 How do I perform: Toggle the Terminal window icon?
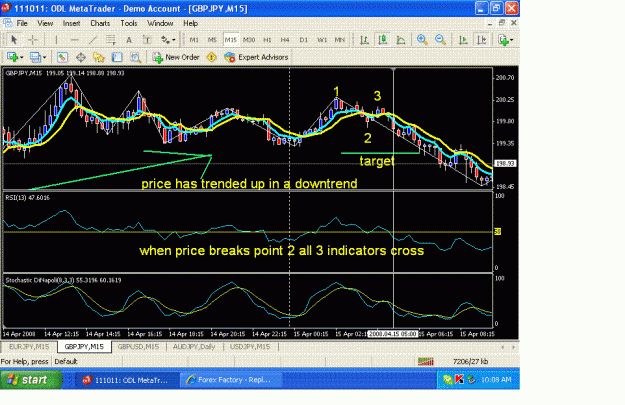click(x=117, y=57)
